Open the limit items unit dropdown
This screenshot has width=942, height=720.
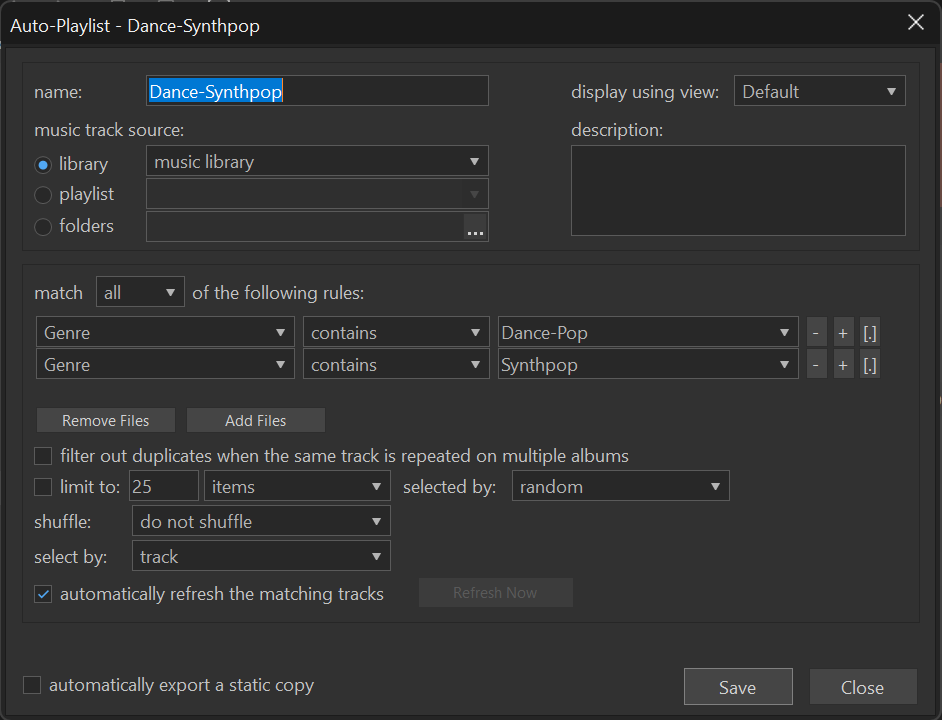pos(297,486)
